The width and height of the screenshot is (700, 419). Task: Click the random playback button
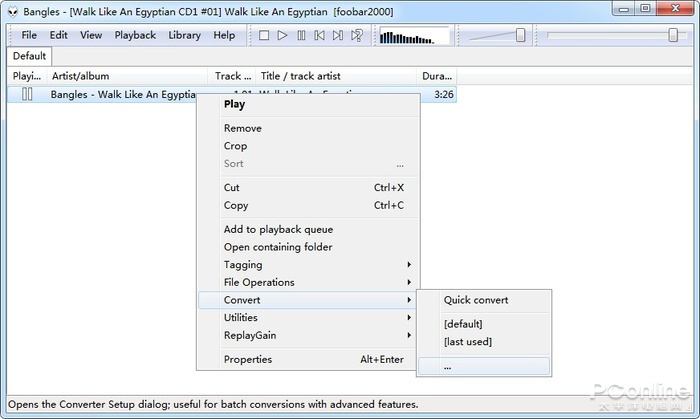[x=357, y=35]
